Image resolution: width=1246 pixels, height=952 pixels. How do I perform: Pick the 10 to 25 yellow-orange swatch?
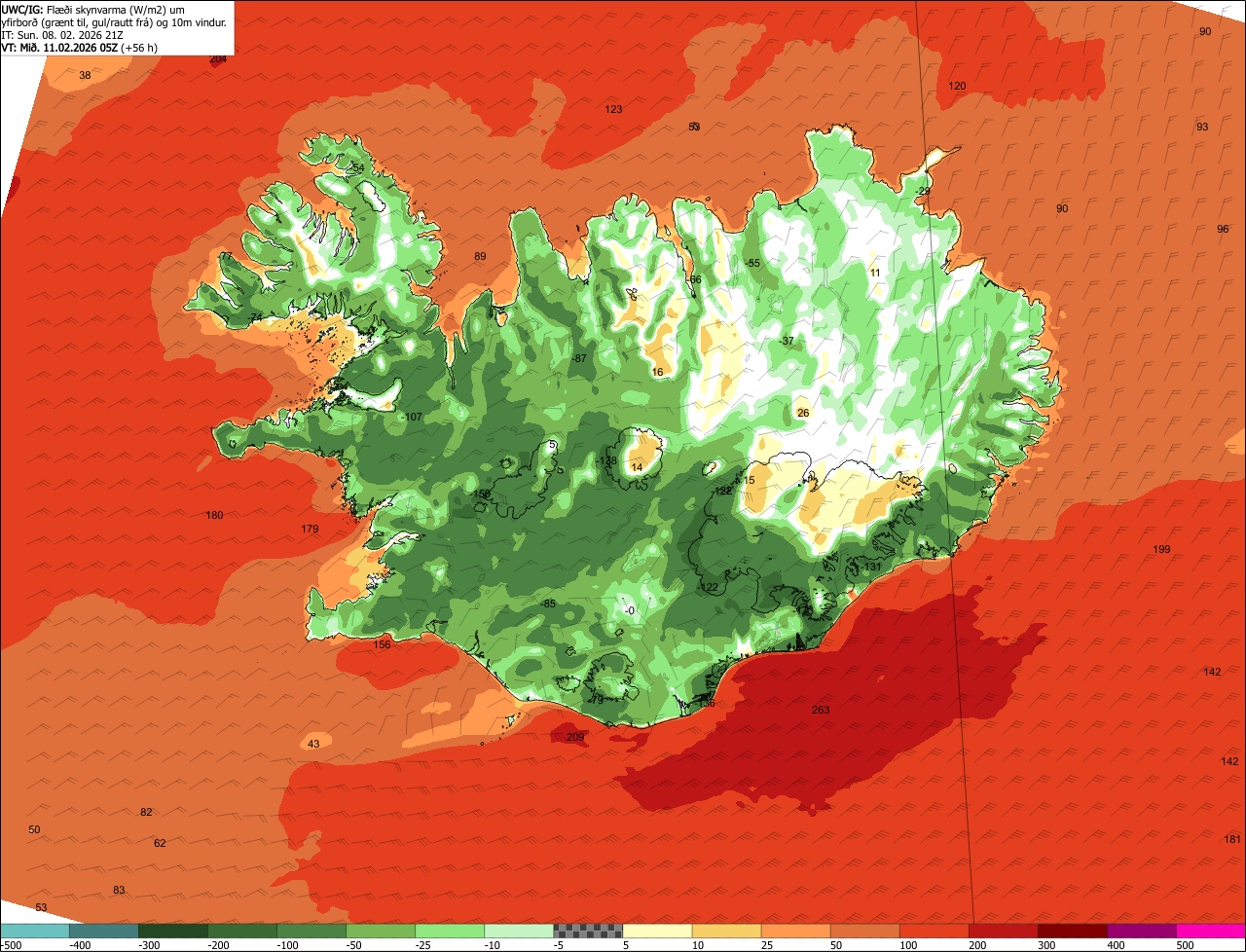click(726, 931)
